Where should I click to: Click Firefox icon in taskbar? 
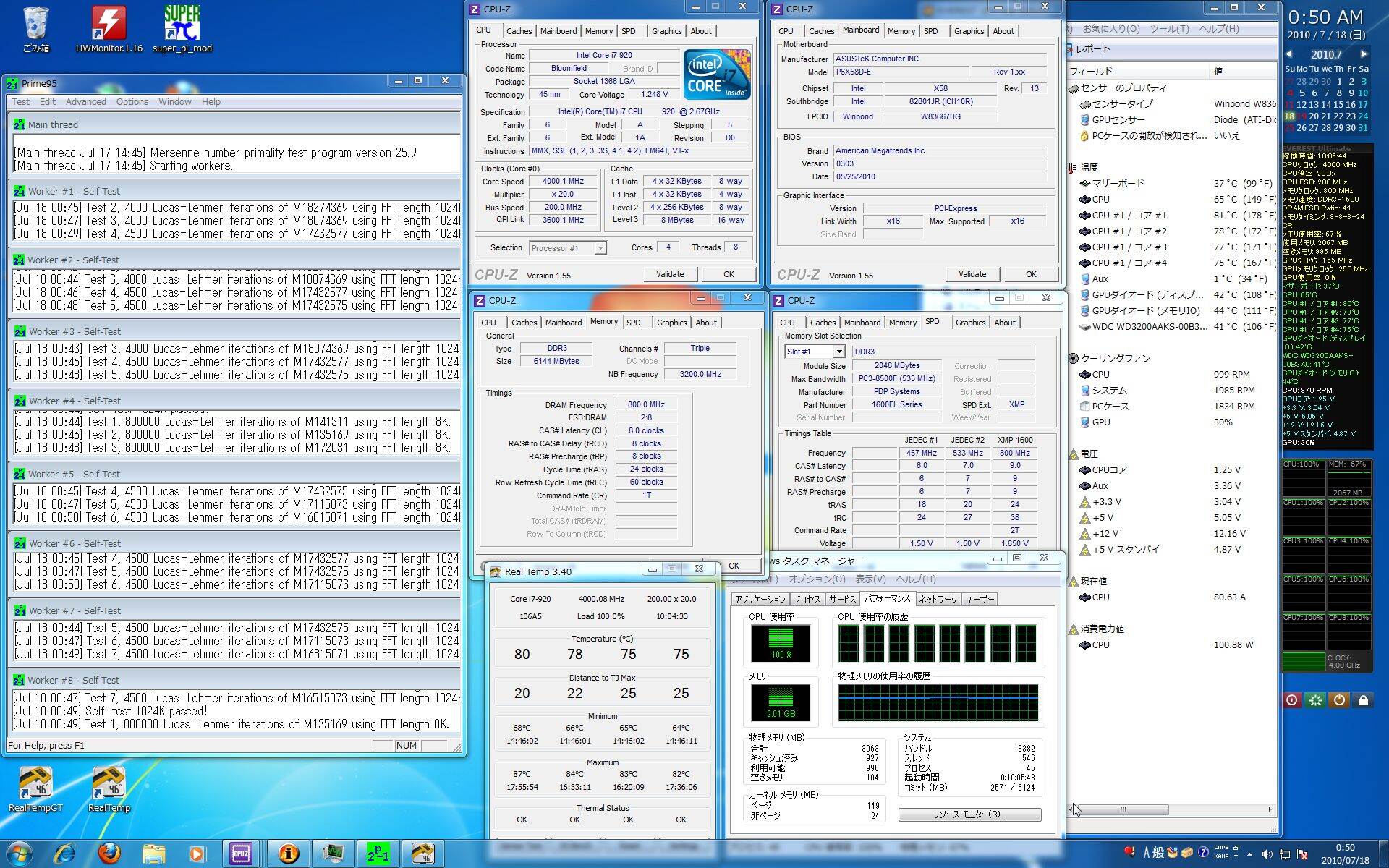point(109,854)
